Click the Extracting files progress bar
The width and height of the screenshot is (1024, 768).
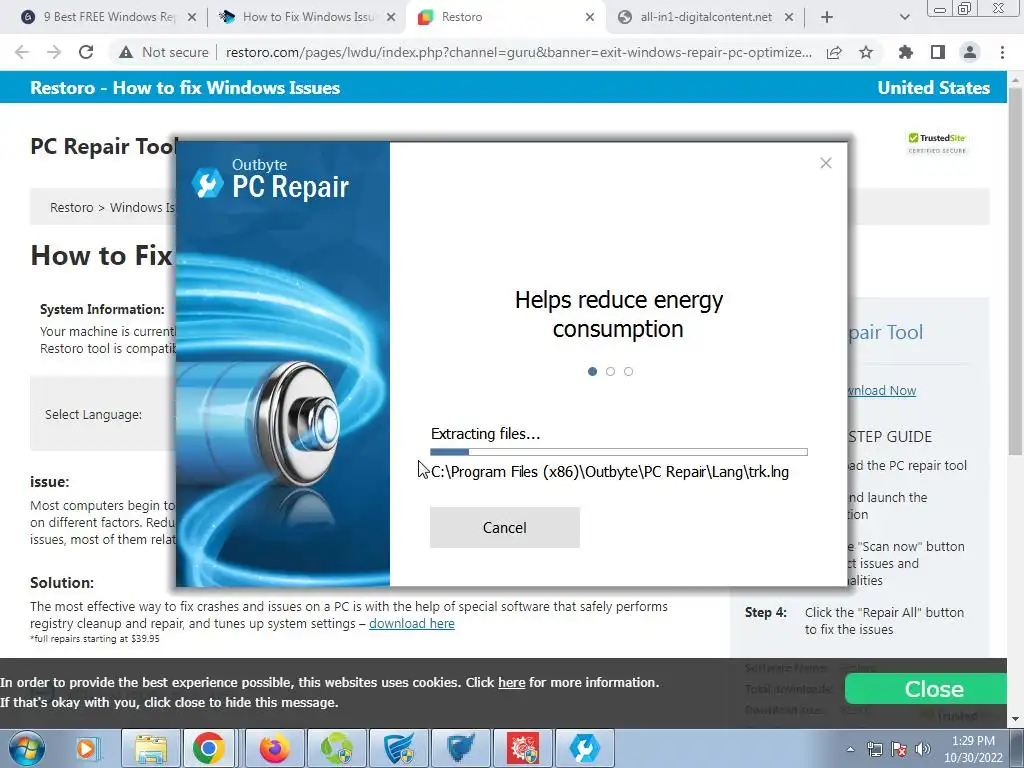(618, 452)
